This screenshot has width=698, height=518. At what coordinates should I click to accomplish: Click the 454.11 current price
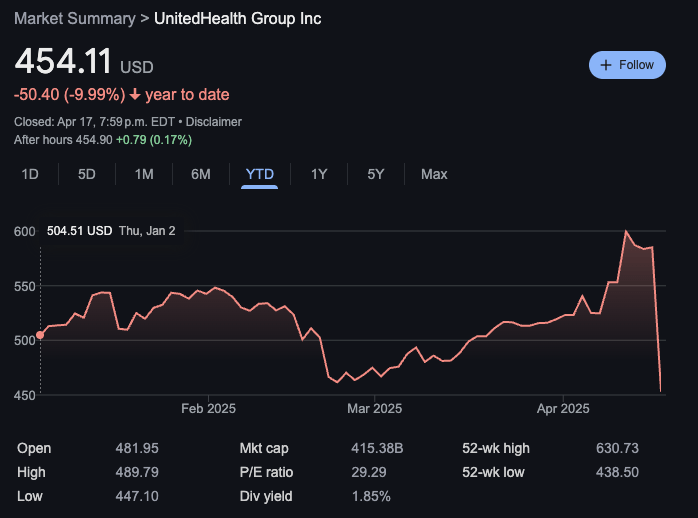(63, 61)
